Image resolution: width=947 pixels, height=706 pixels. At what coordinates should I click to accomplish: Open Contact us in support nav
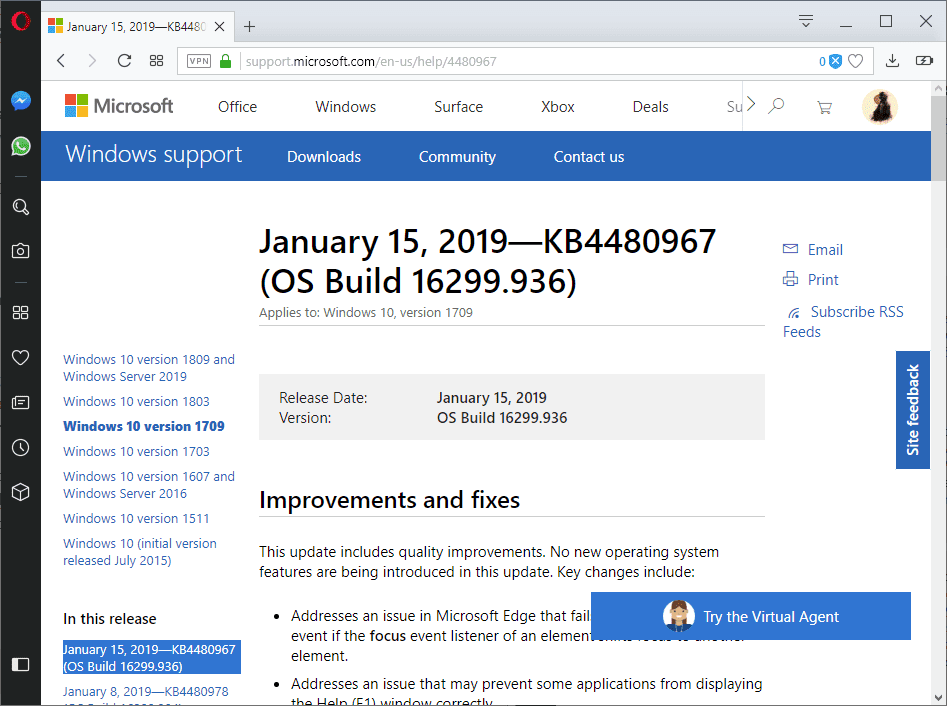(589, 157)
